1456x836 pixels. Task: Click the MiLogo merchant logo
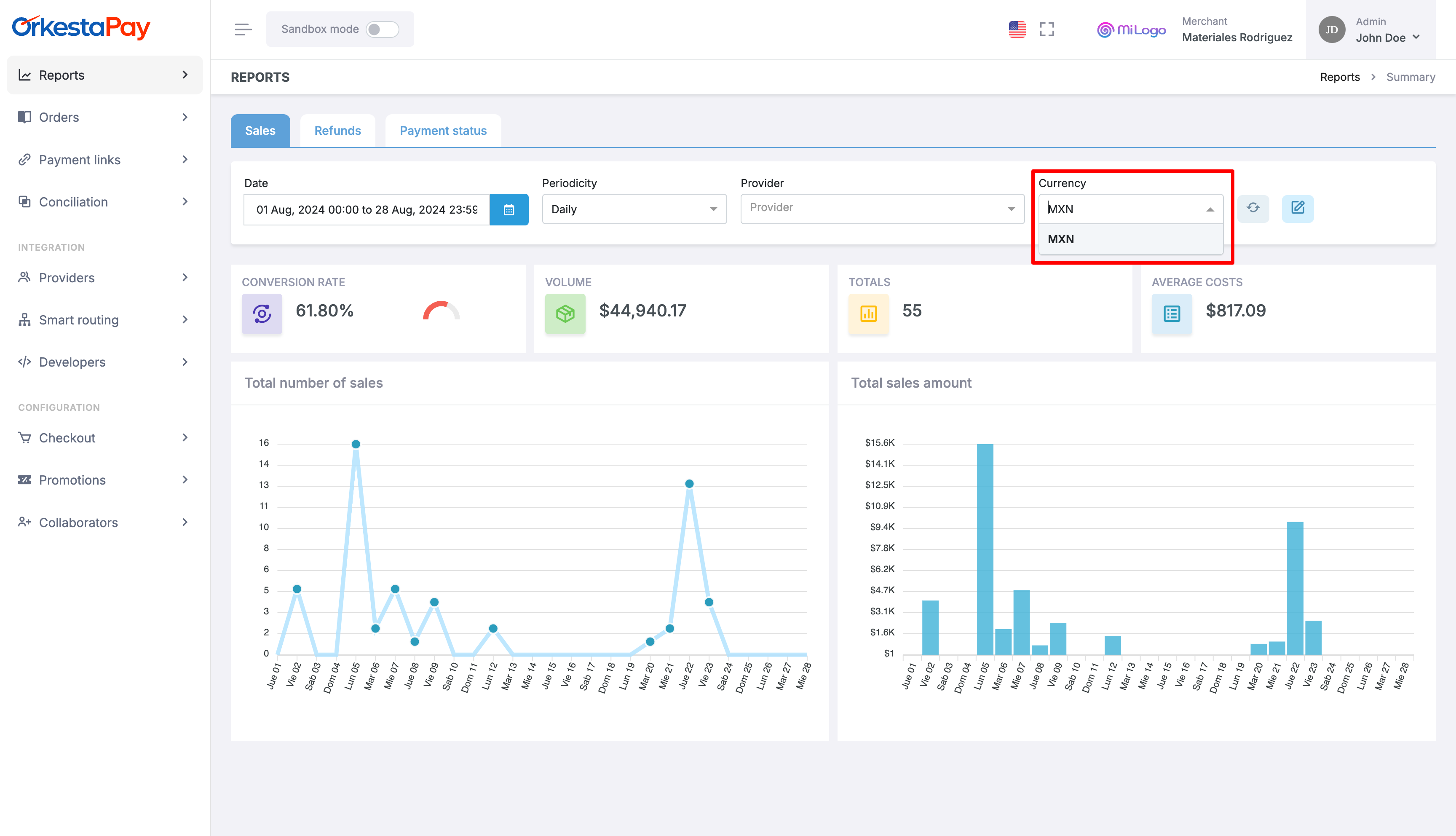(x=1131, y=29)
